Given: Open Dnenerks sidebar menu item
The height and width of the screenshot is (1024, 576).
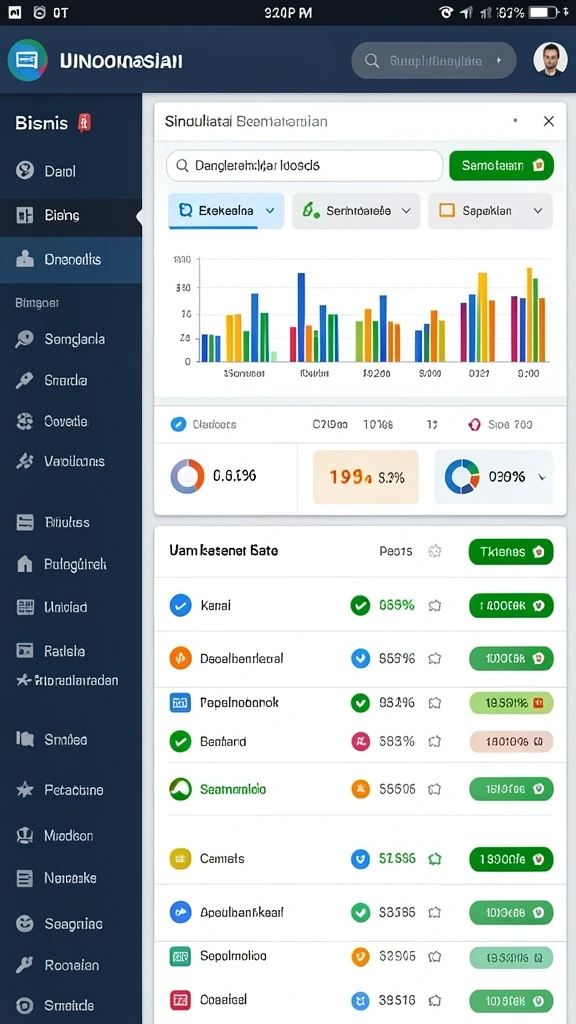Looking at the screenshot, I should [71, 259].
